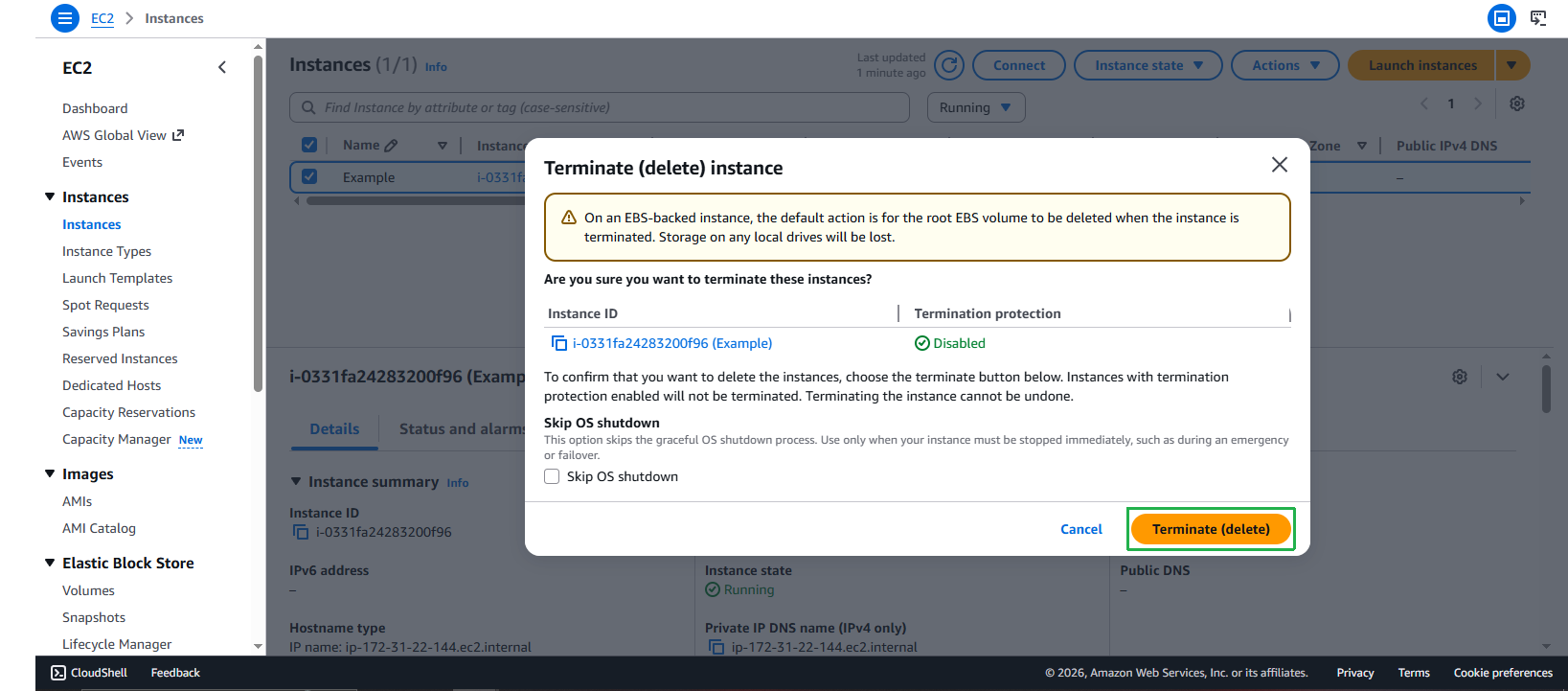Open the EC2 breadcrumb link
Image resolution: width=1568 pixels, height=691 pixels.
click(102, 18)
